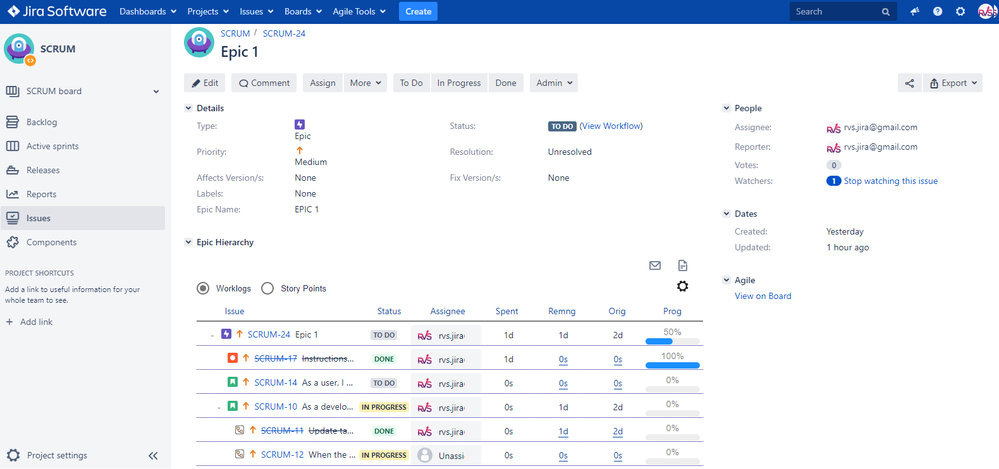Select the Worklogs radio button
This screenshot has height=469, width=999.
tap(203, 288)
